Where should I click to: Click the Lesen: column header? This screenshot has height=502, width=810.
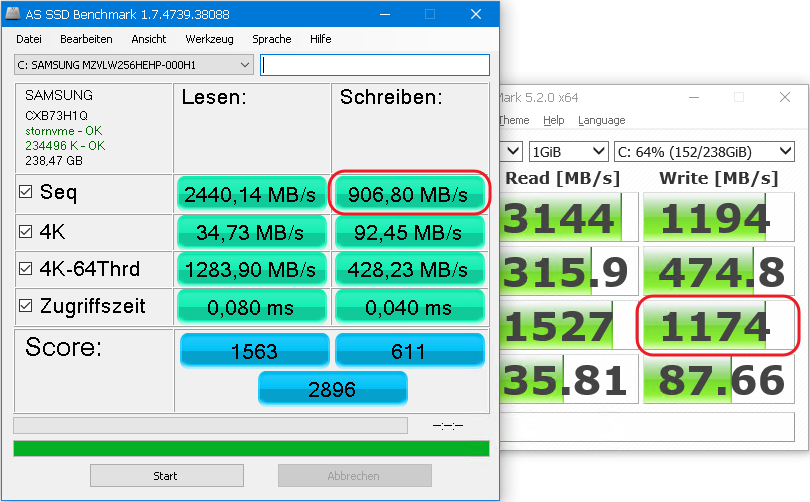click(214, 97)
